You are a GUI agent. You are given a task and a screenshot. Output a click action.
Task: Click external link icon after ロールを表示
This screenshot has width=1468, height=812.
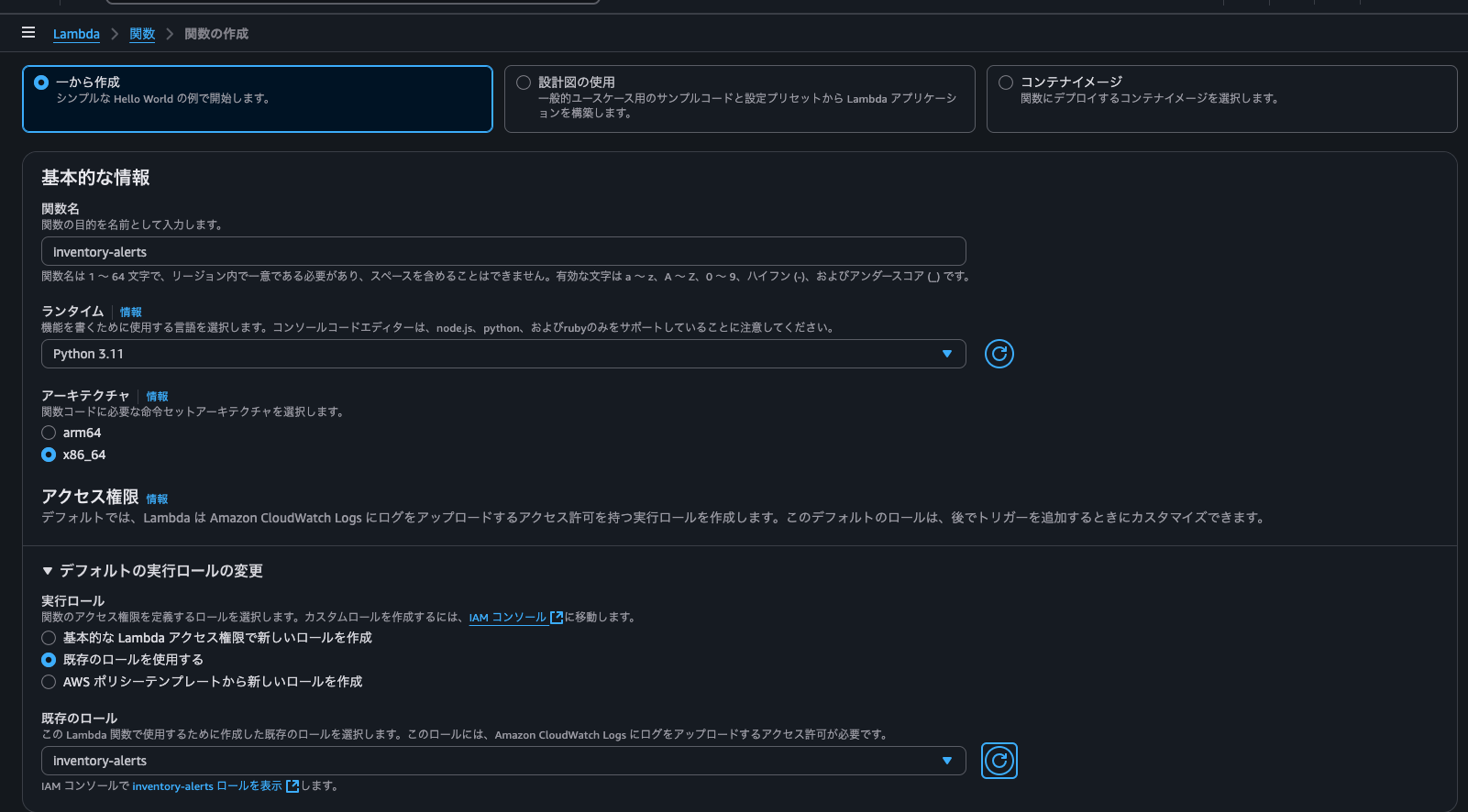(x=292, y=786)
